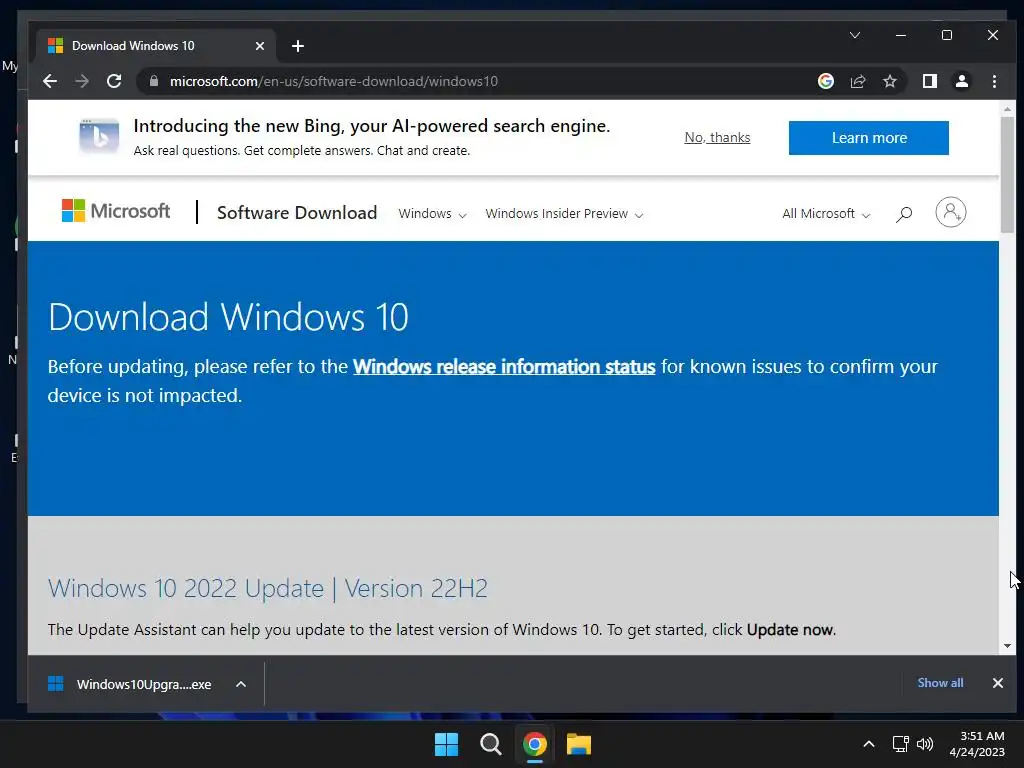The height and width of the screenshot is (768, 1024).
Task: Click the Bing logo in the banner
Action: tap(99, 136)
